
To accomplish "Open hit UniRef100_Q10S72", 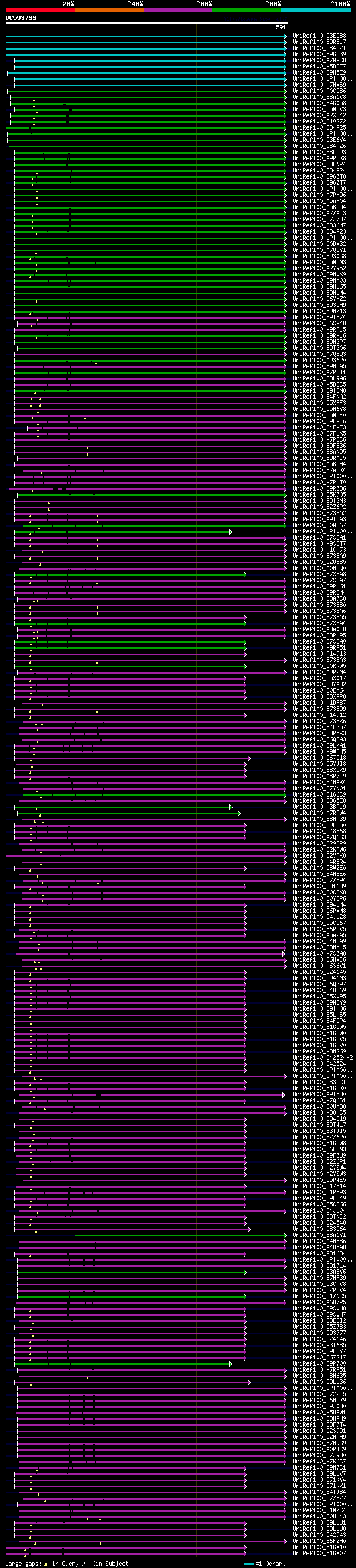I will pyautogui.click(x=319, y=122).
